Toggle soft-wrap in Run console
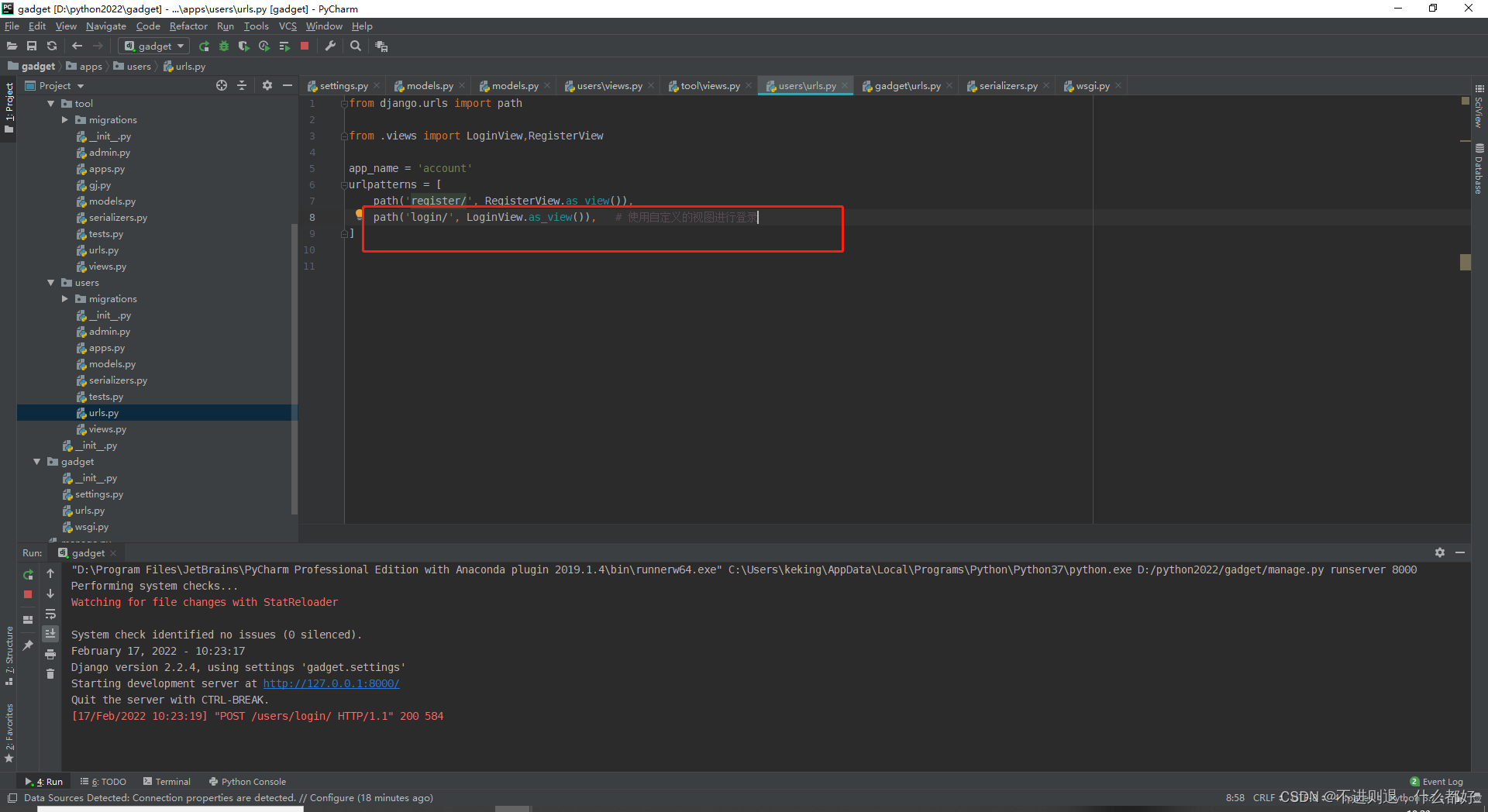The height and width of the screenshot is (812, 1488). point(50,614)
